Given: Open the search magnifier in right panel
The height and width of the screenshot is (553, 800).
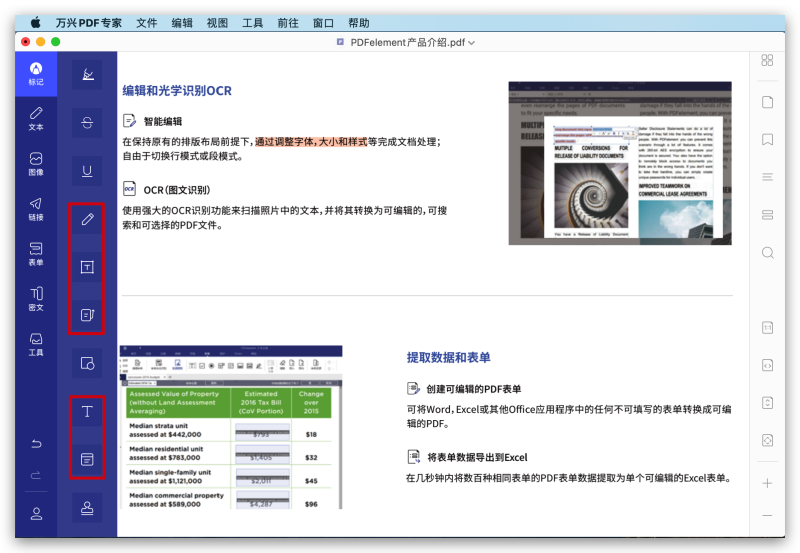Looking at the screenshot, I should 767,253.
